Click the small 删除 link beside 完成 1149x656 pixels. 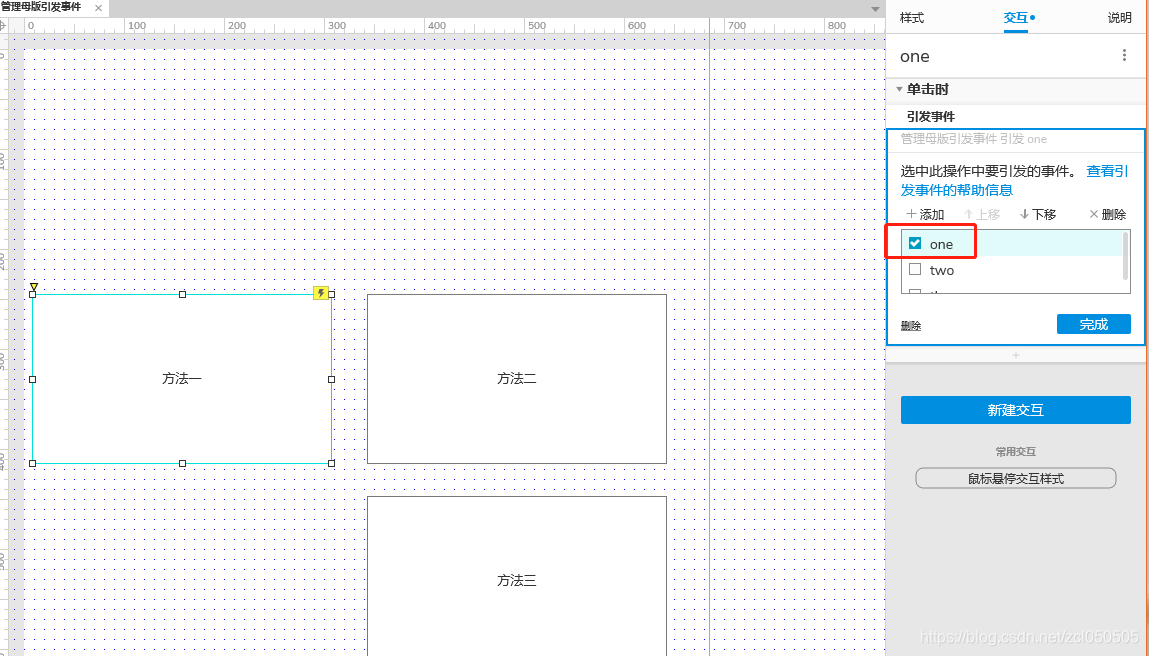tap(911, 326)
